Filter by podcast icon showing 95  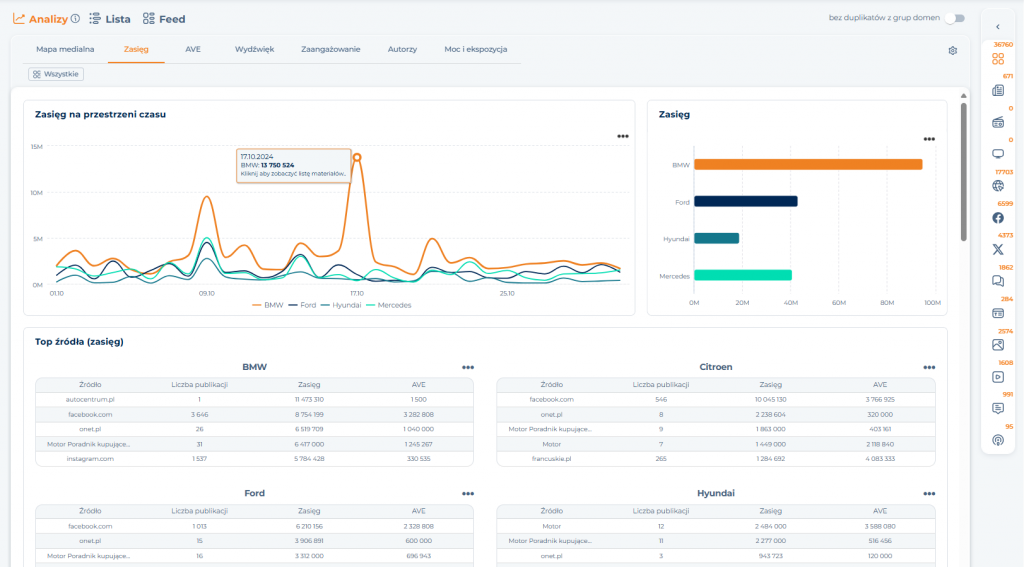(998, 440)
